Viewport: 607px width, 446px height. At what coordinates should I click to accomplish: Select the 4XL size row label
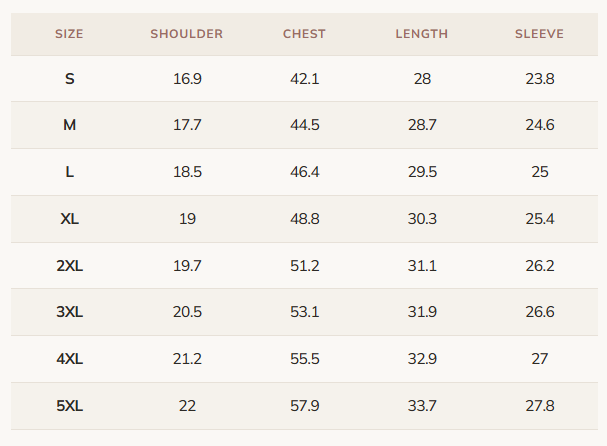[x=70, y=359]
